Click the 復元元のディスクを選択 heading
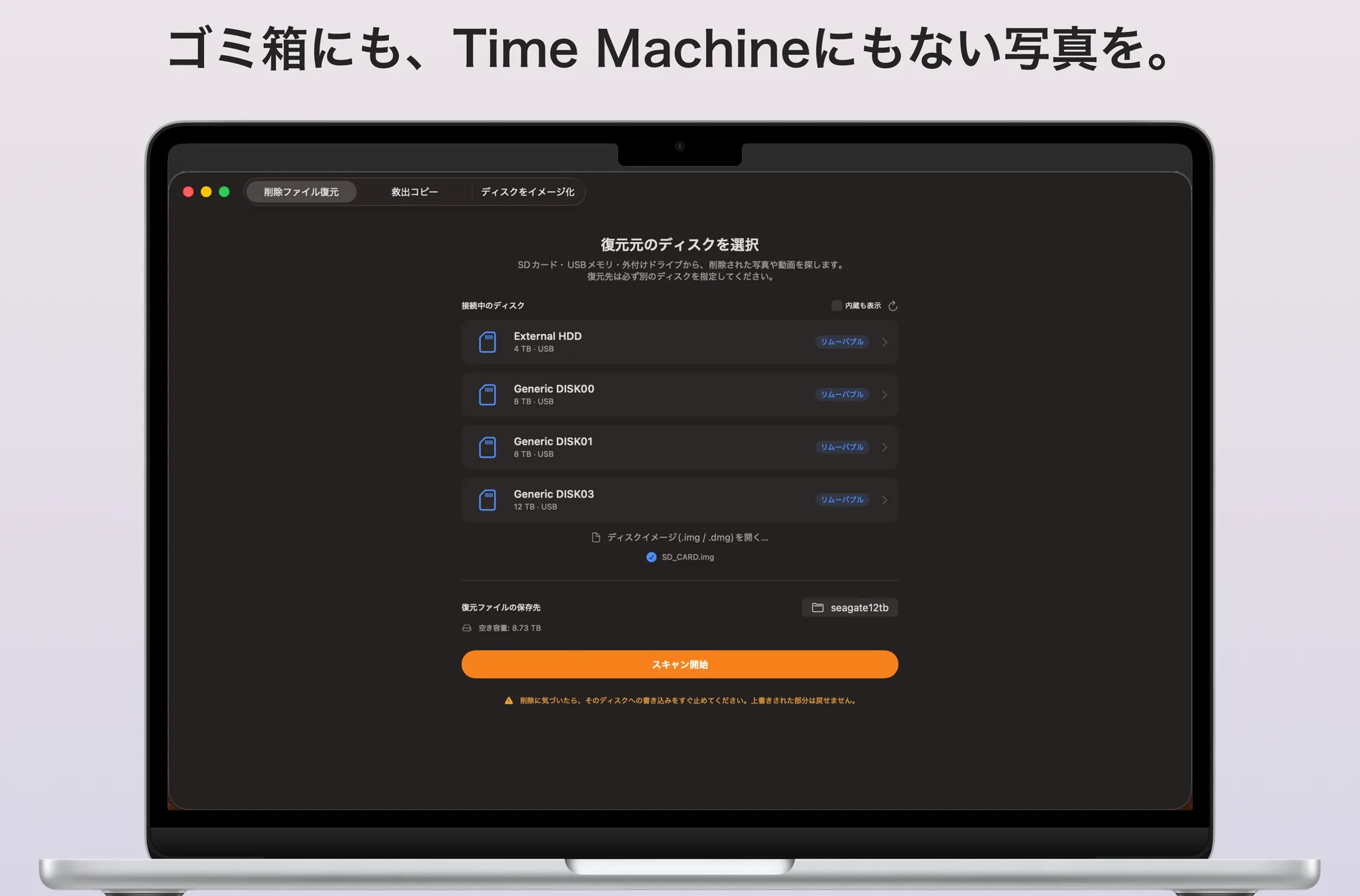This screenshot has height=896, width=1360. (x=680, y=244)
